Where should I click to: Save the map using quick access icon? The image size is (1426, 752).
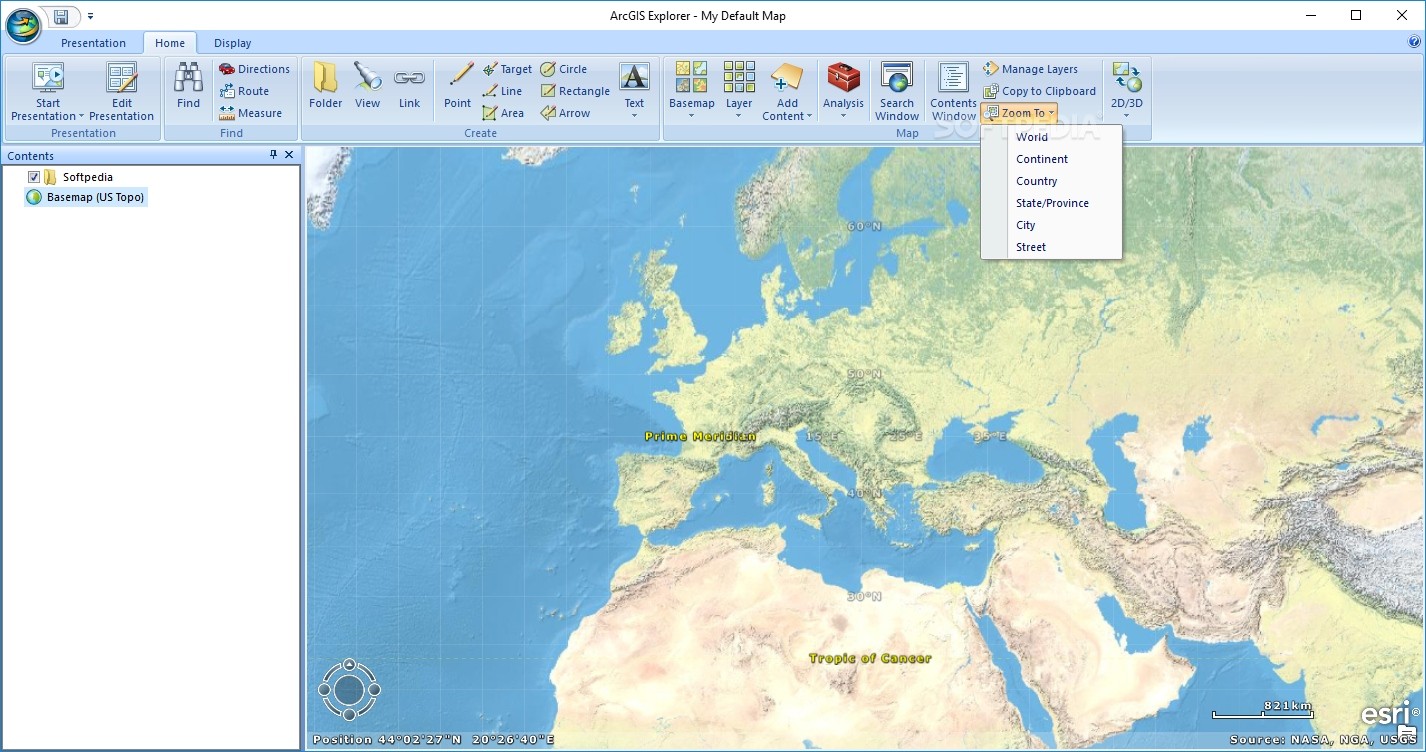pos(62,16)
